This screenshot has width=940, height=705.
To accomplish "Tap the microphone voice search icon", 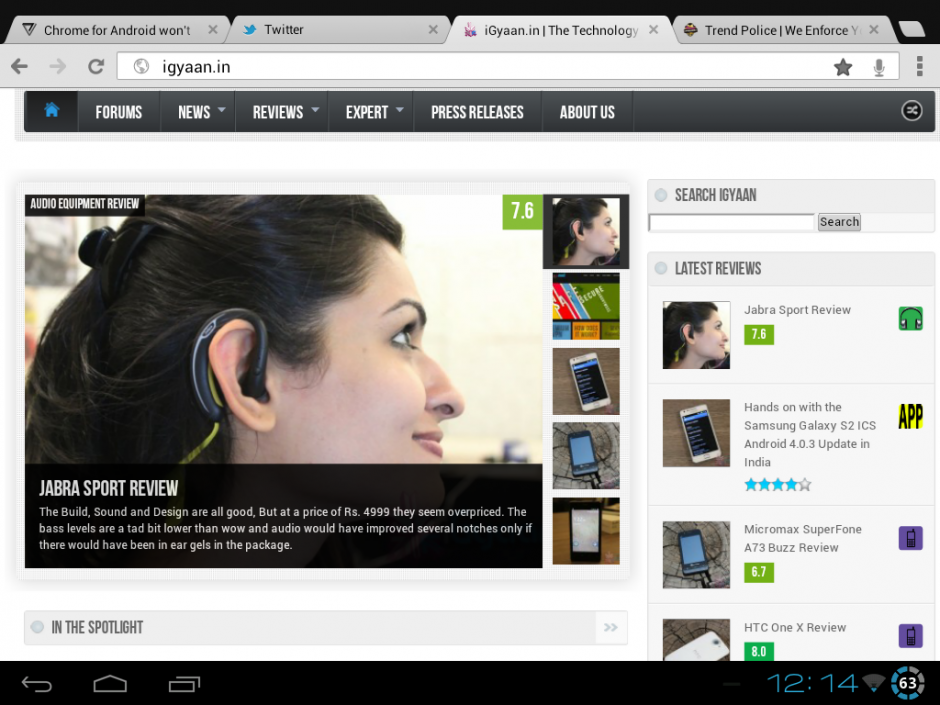I will (879, 67).
